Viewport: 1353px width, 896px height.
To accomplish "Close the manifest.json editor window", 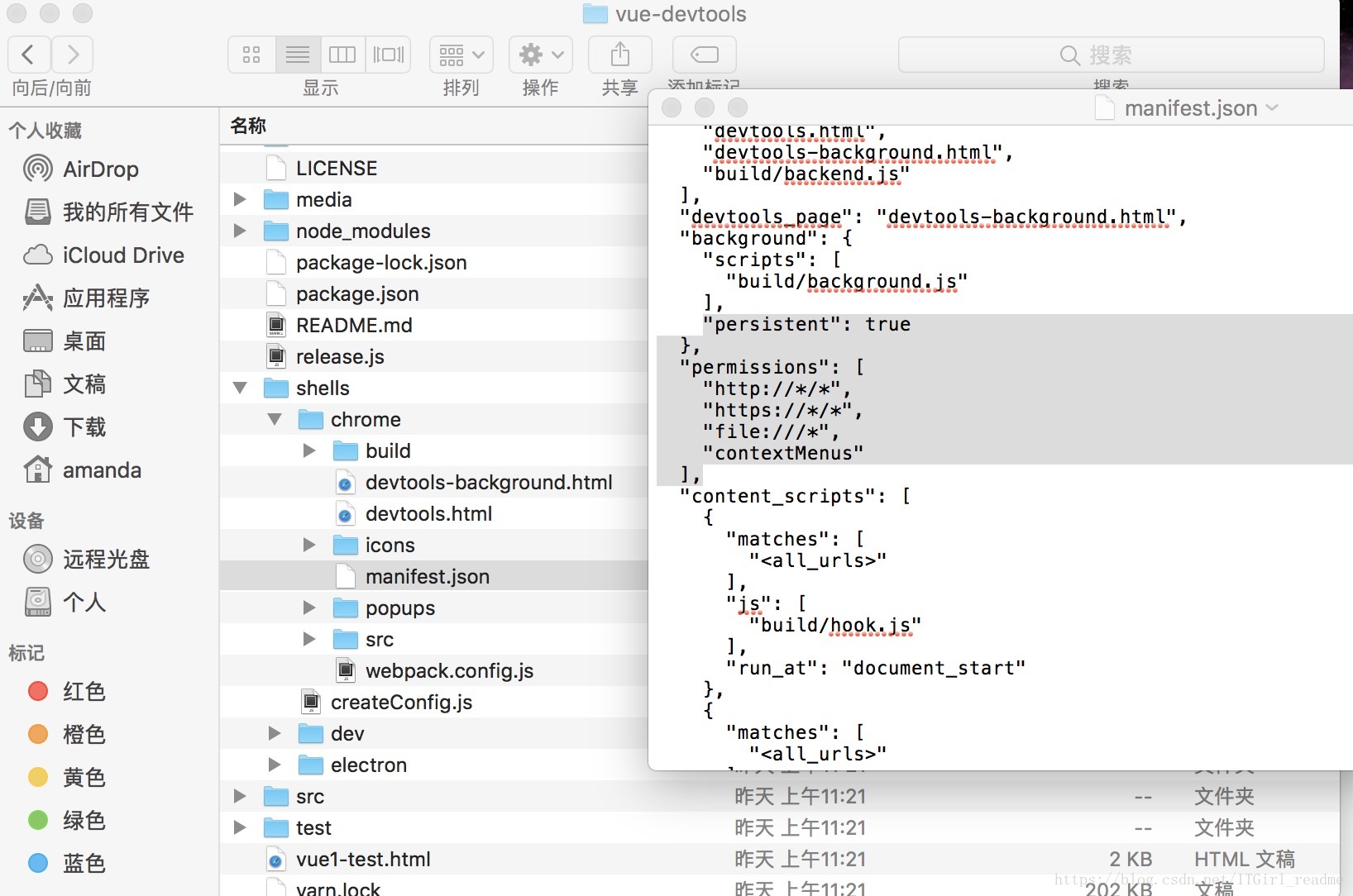I will [x=672, y=107].
